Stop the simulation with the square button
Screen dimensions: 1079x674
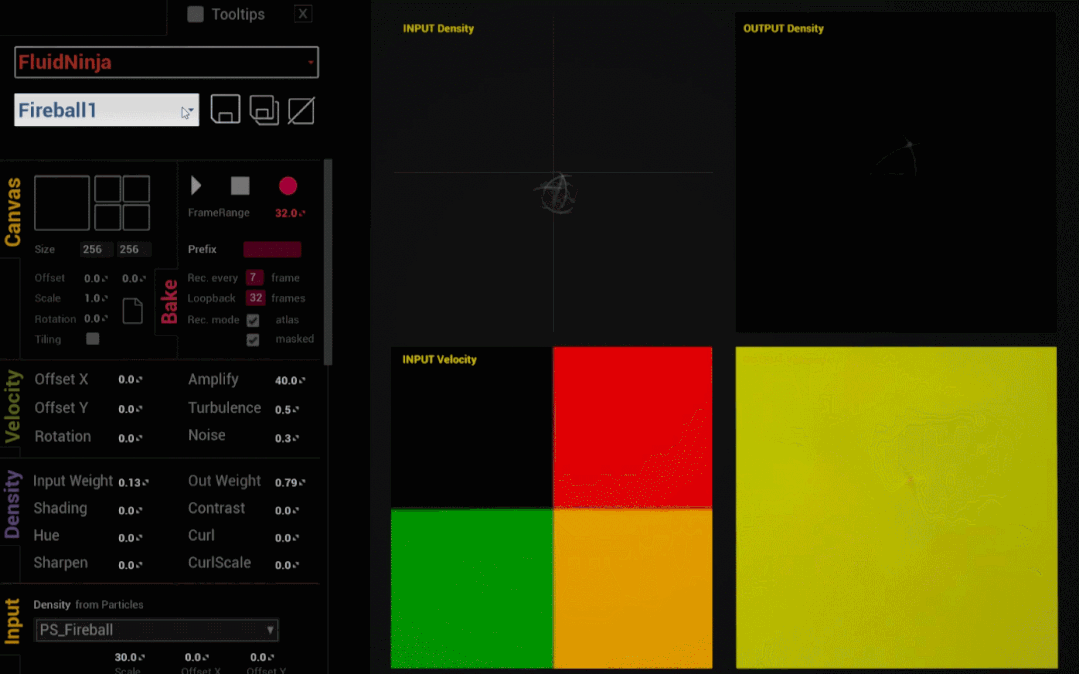click(x=240, y=186)
